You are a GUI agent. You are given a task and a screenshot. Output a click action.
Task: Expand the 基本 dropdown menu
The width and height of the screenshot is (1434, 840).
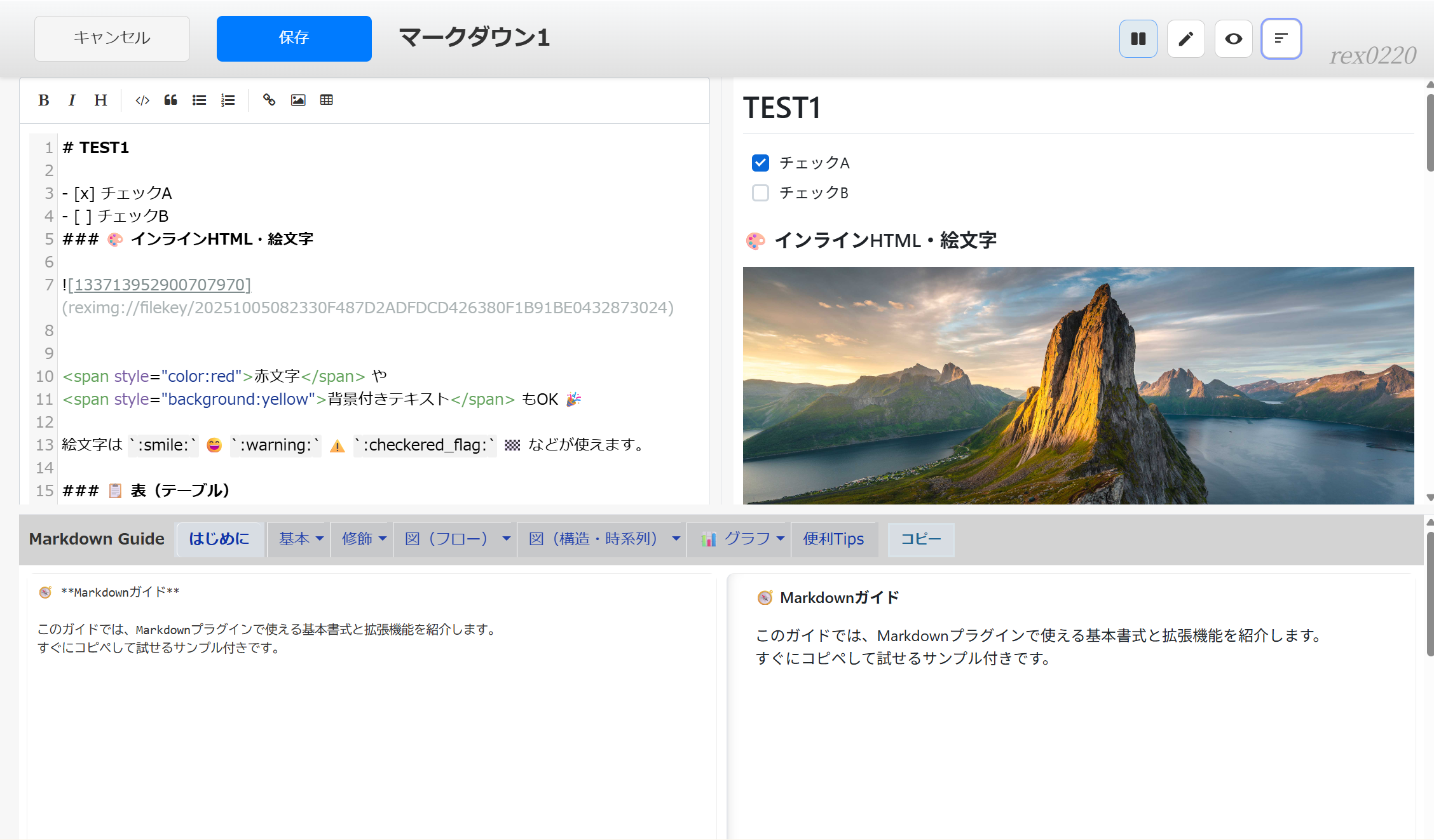[x=301, y=539]
